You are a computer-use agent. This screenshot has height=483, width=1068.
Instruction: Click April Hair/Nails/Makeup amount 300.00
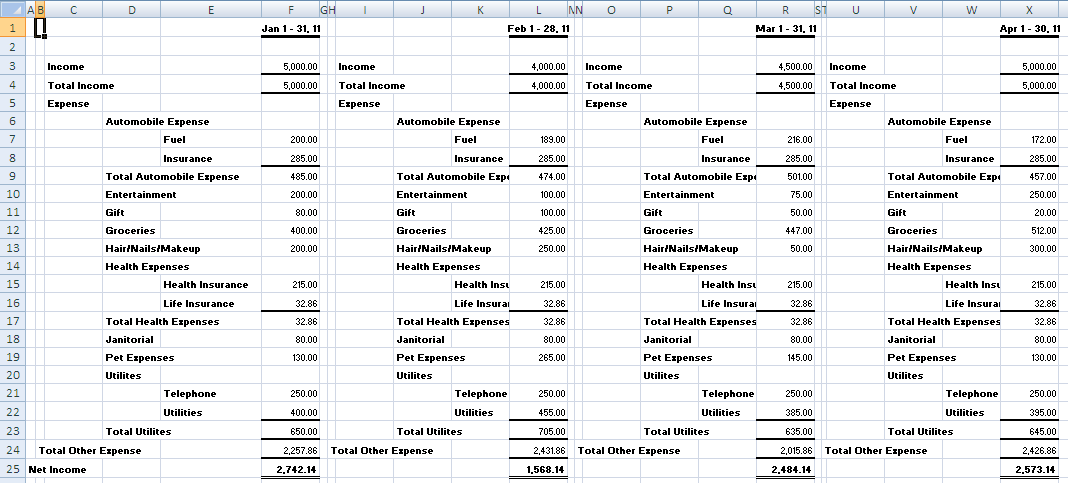(1030, 249)
